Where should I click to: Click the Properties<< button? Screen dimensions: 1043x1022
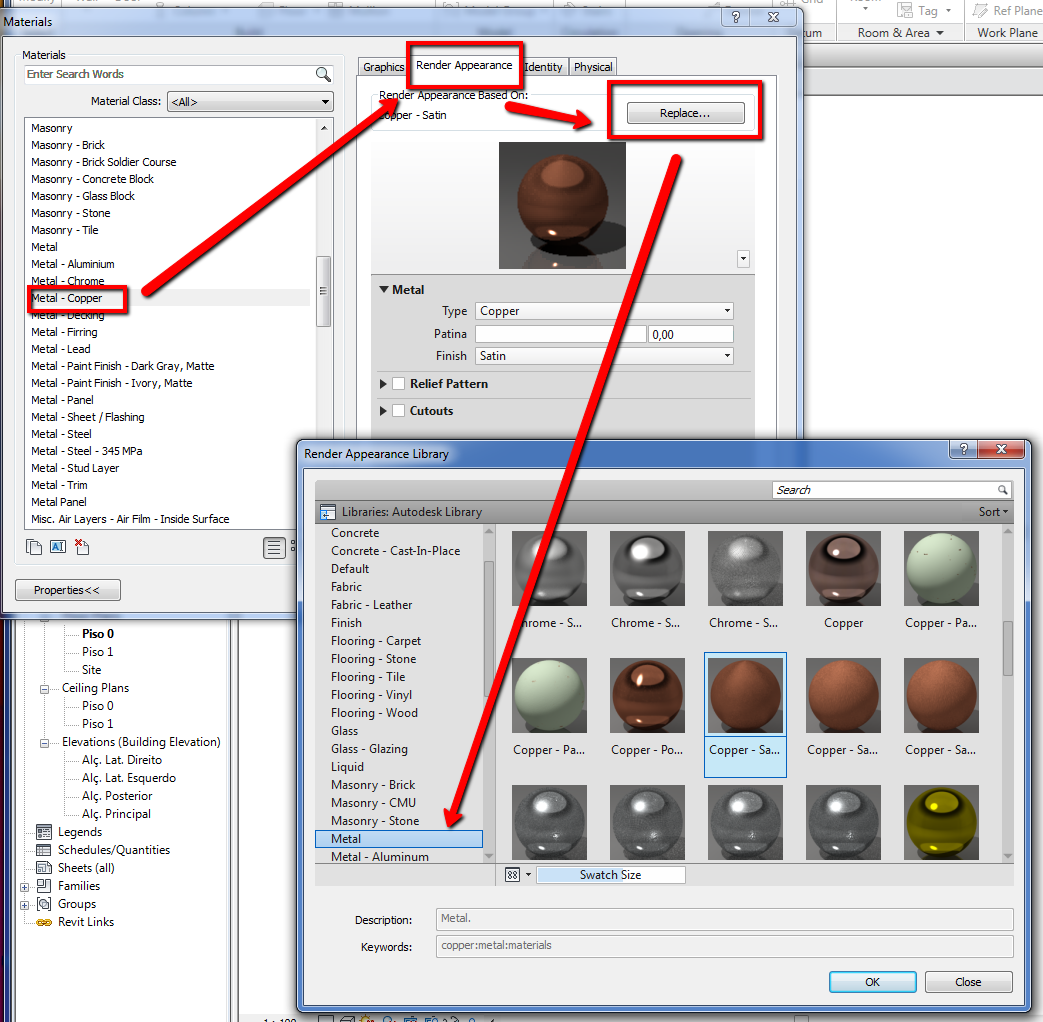[x=67, y=590]
